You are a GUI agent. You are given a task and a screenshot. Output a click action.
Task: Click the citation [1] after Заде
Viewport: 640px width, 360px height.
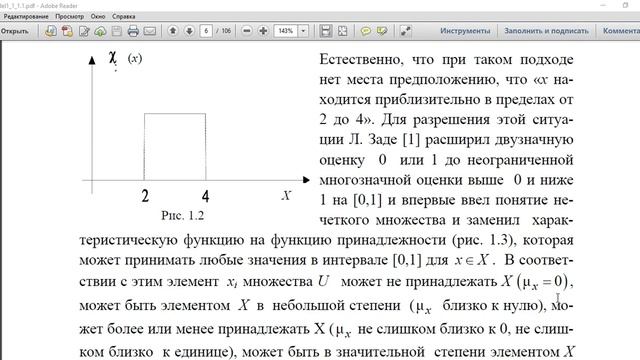(x=411, y=140)
